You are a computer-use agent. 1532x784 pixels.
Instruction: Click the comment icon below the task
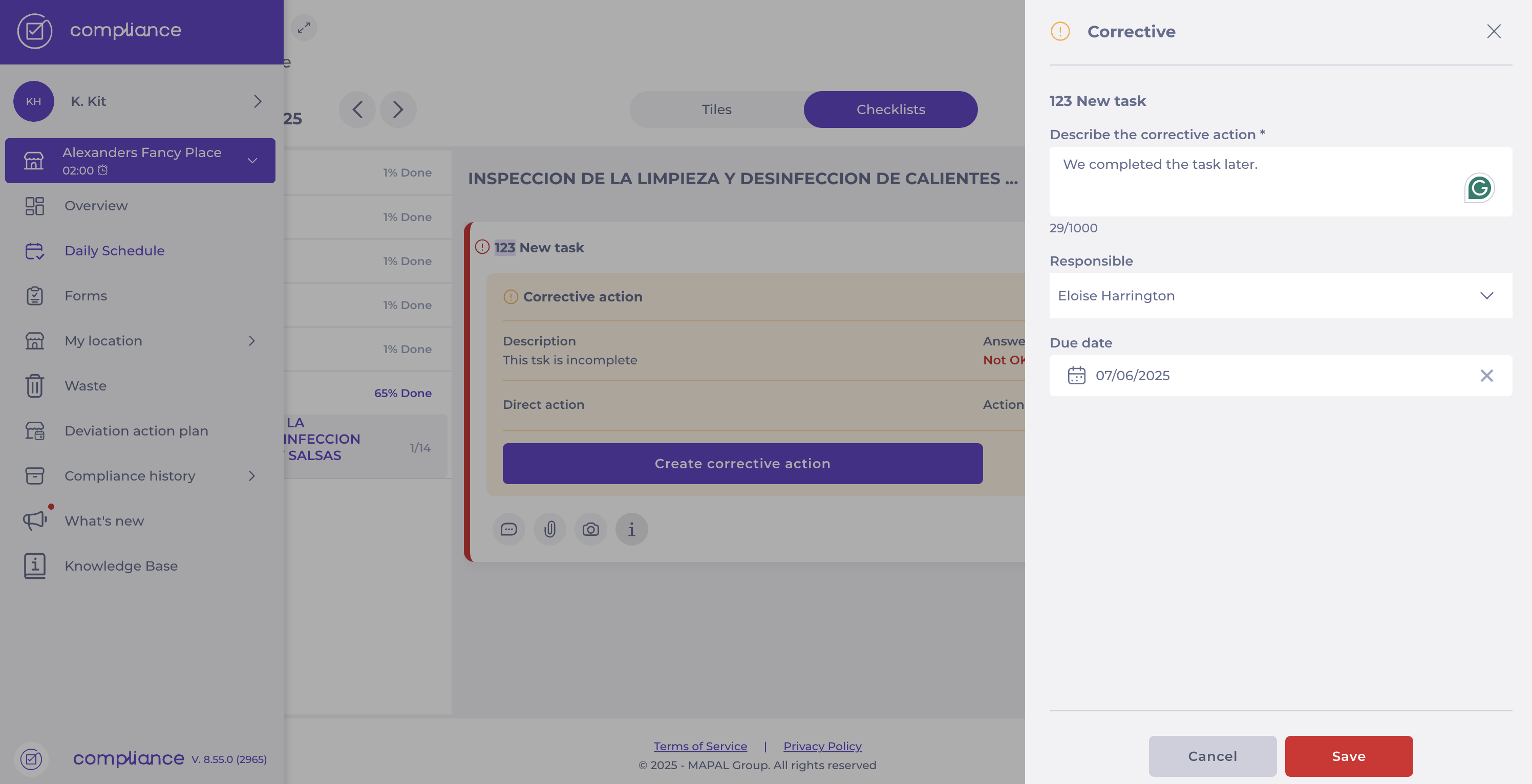click(508, 529)
